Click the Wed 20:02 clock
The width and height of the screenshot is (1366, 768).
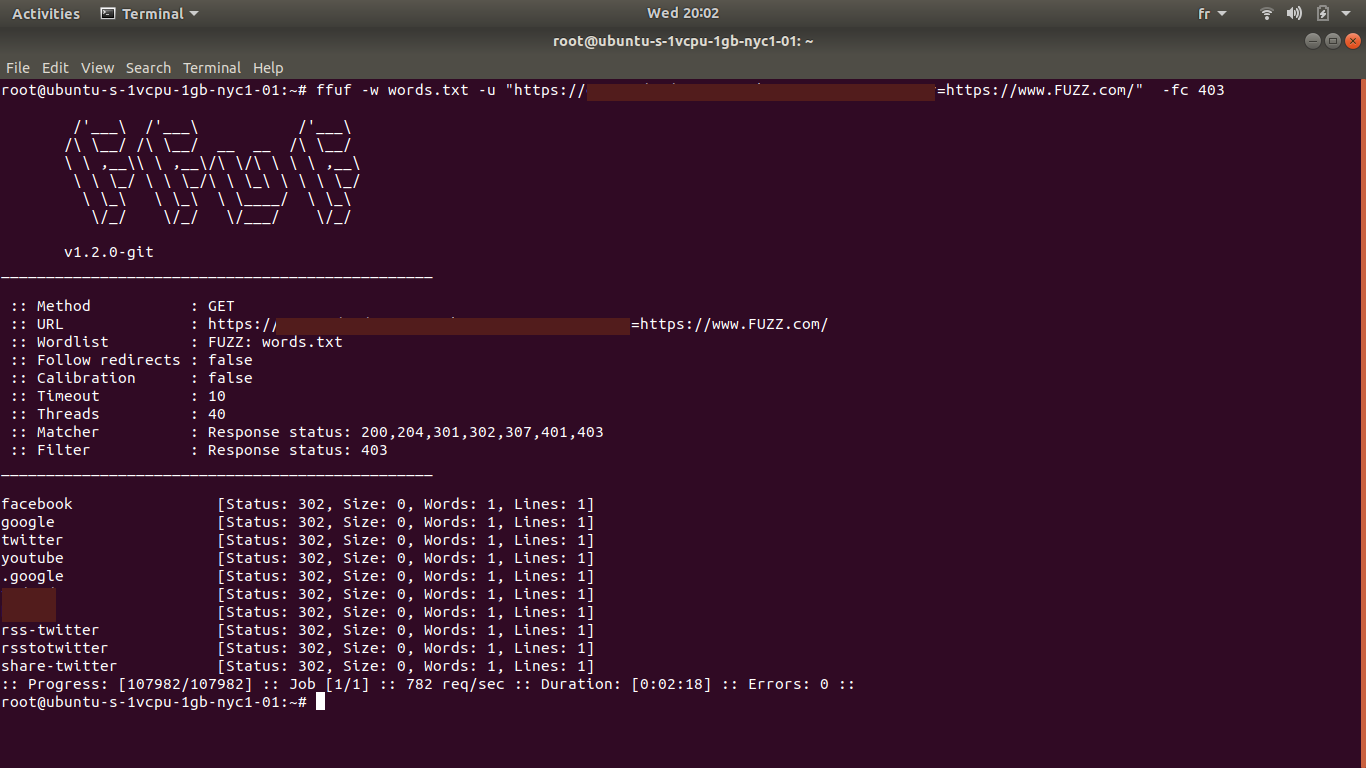pyautogui.click(x=683, y=13)
